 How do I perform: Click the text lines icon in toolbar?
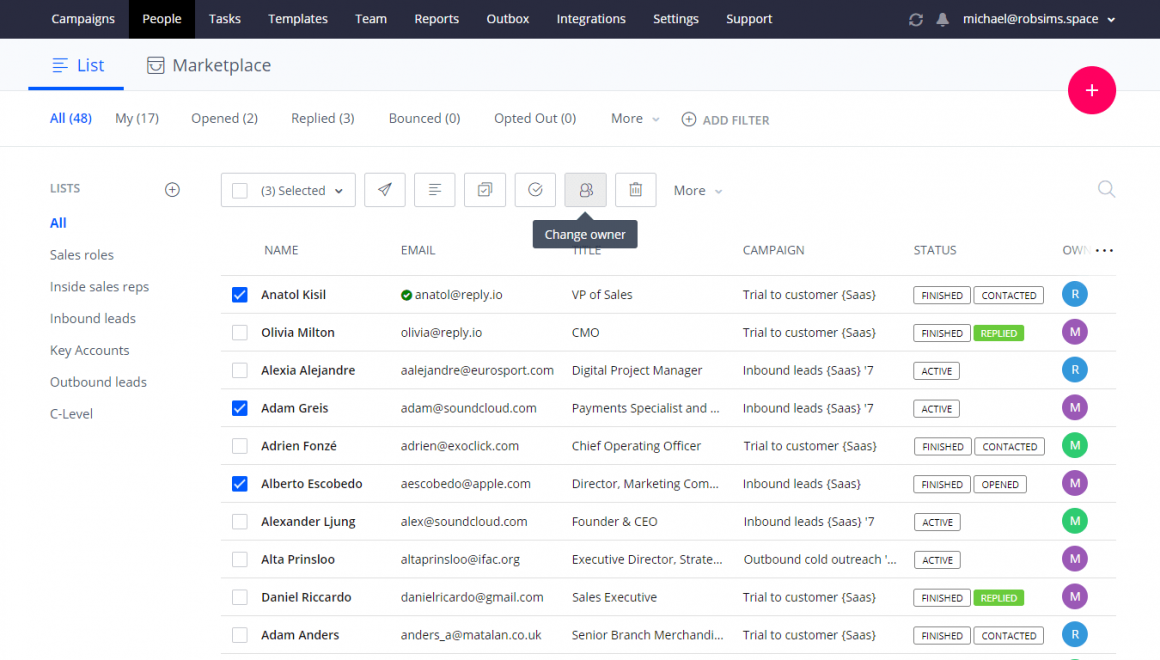(x=435, y=190)
